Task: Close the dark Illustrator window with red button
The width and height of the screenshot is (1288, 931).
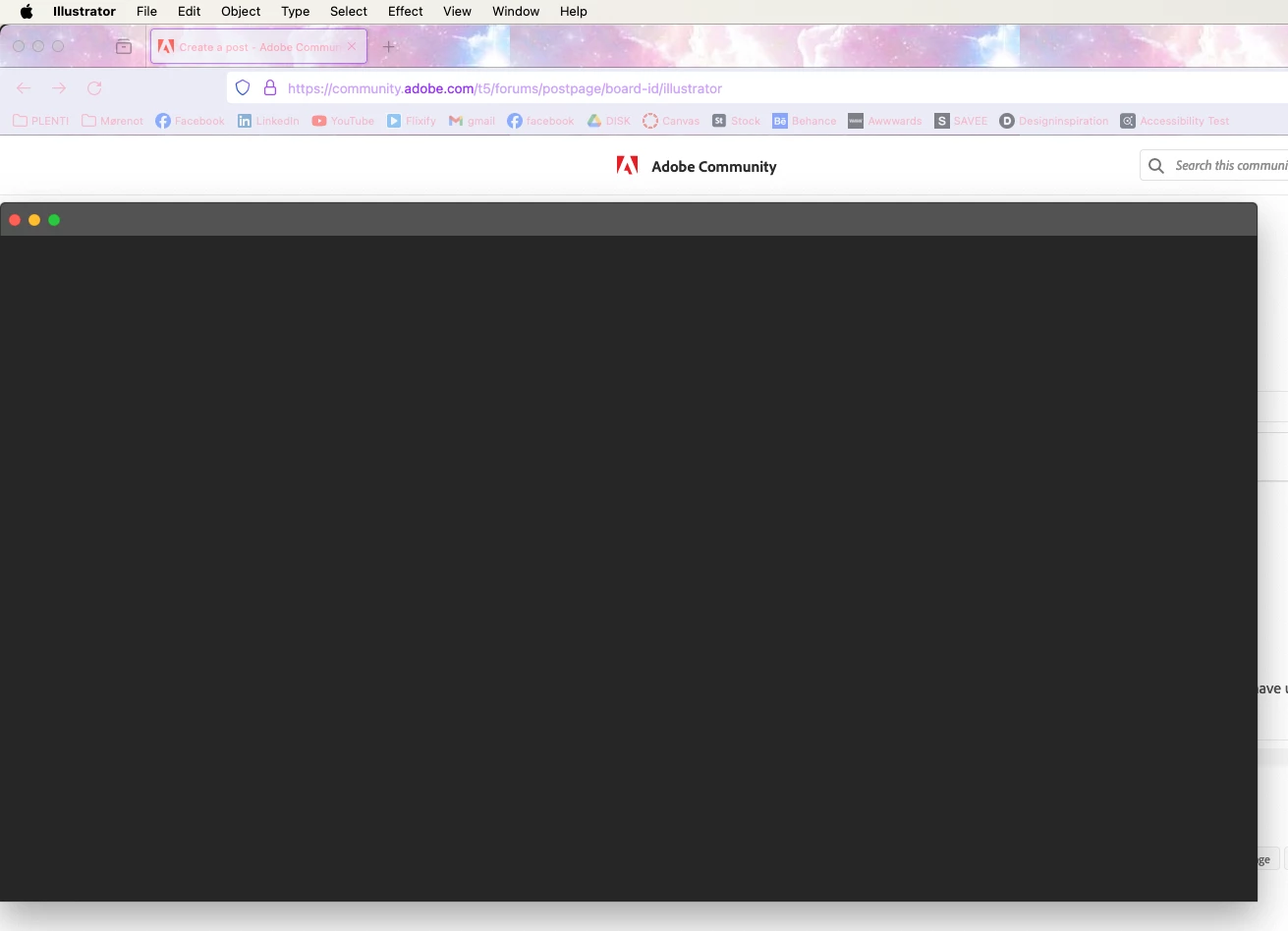Action: [15, 220]
